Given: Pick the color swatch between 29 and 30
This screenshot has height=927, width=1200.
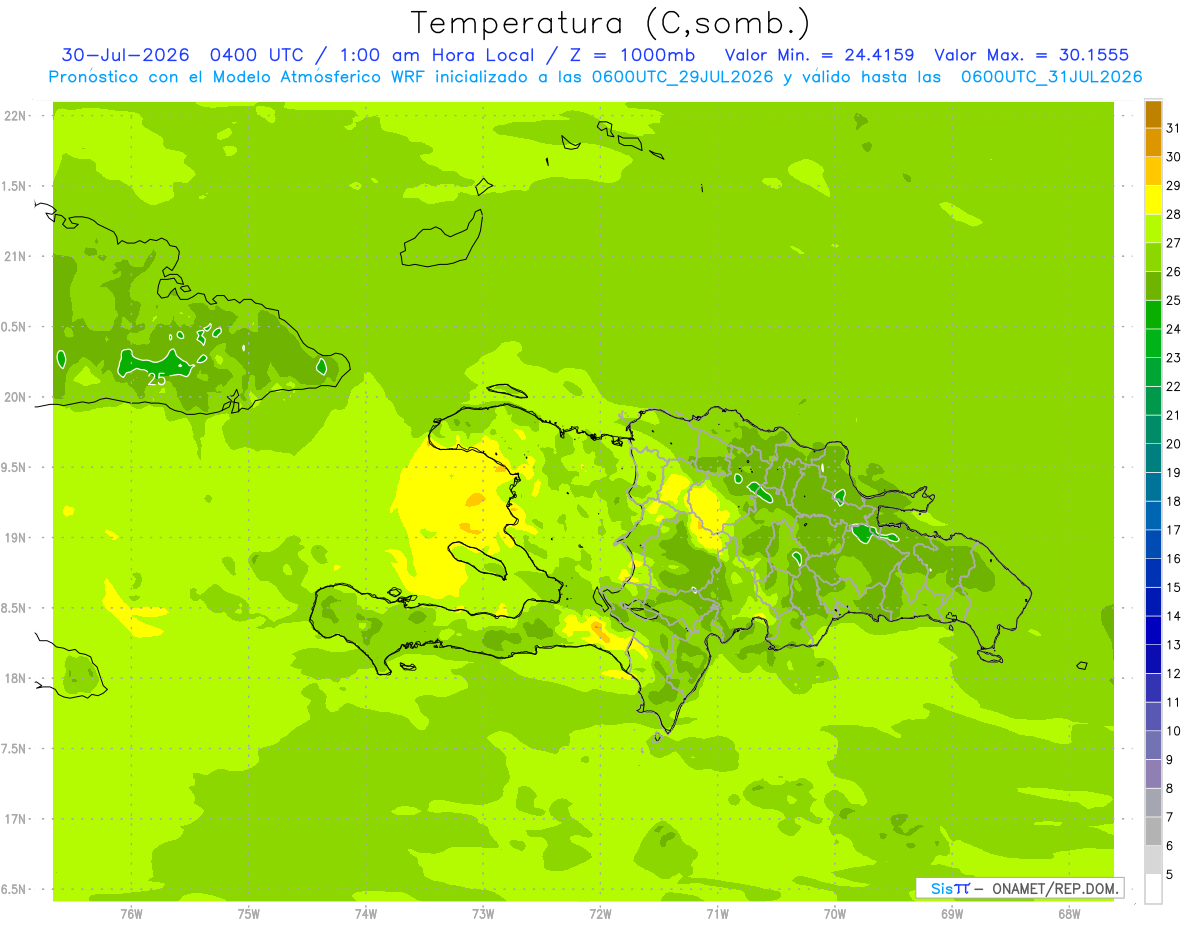Looking at the screenshot, I should click(1153, 171).
